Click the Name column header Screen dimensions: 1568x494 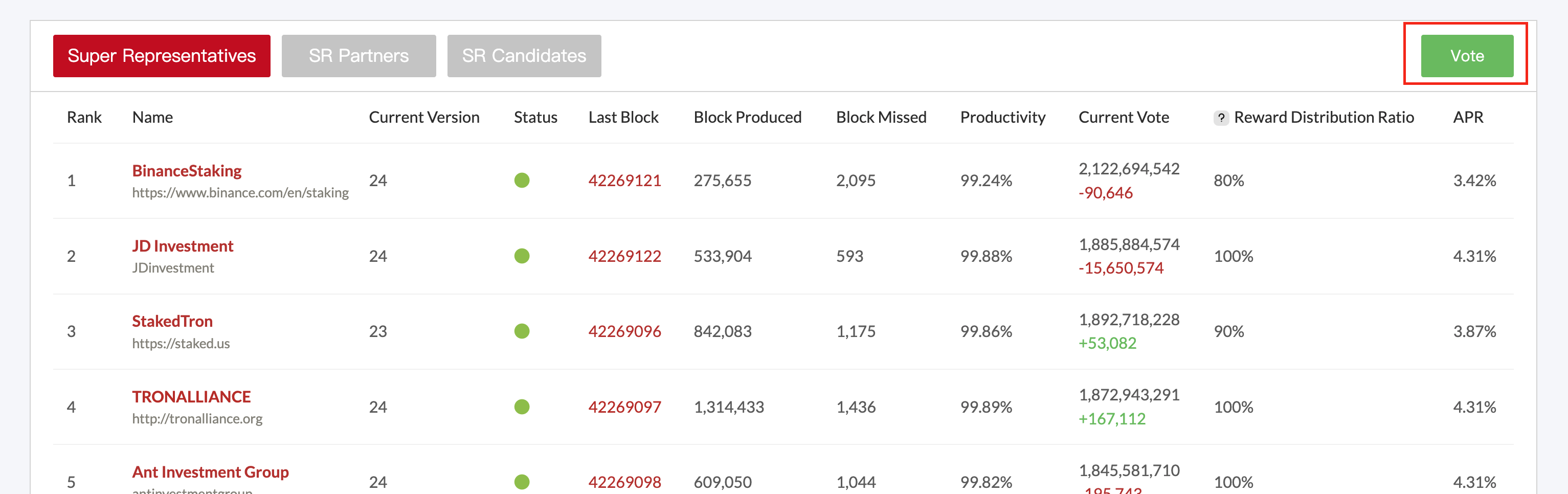pyautogui.click(x=152, y=118)
